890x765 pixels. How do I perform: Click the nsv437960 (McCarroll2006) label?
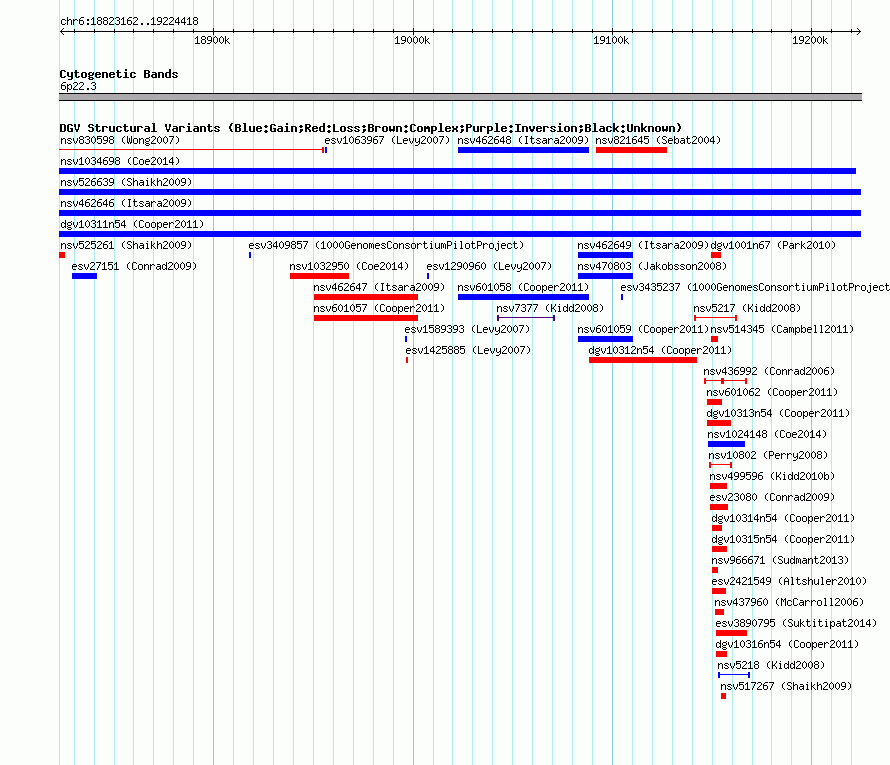[789, 602]
